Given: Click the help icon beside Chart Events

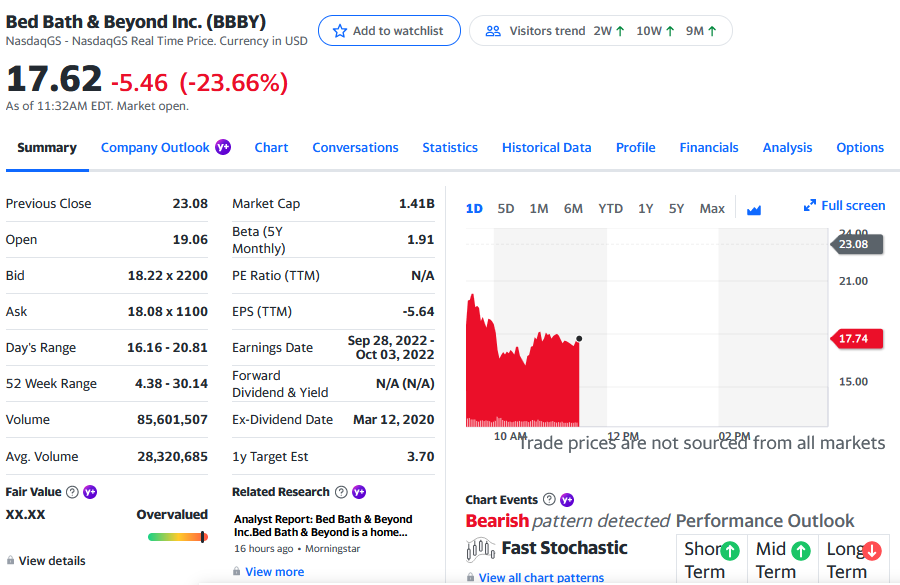Looking at the screenshot, I should point(549,499).
